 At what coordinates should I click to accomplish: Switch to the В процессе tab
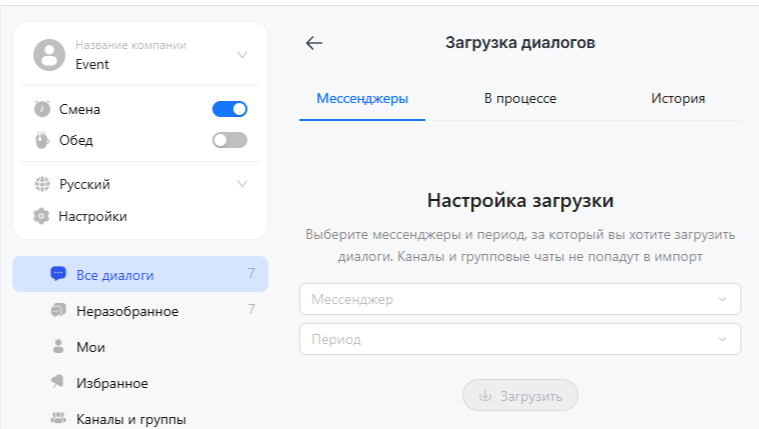(x=520, y=98)
